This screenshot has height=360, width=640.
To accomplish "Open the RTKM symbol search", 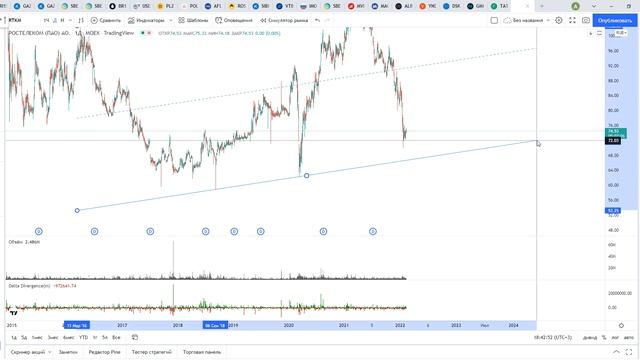I will click(15, 20).
